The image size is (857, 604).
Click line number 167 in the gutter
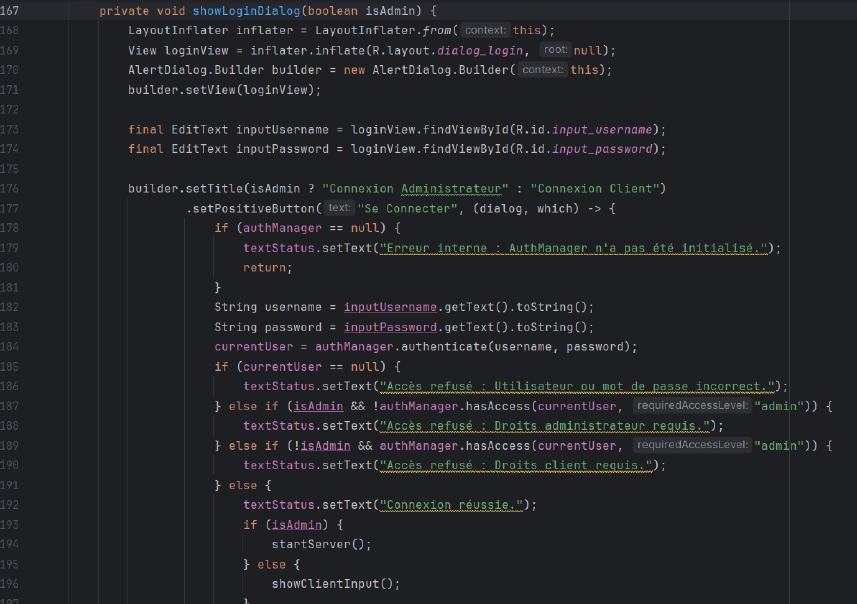point(15,11)
